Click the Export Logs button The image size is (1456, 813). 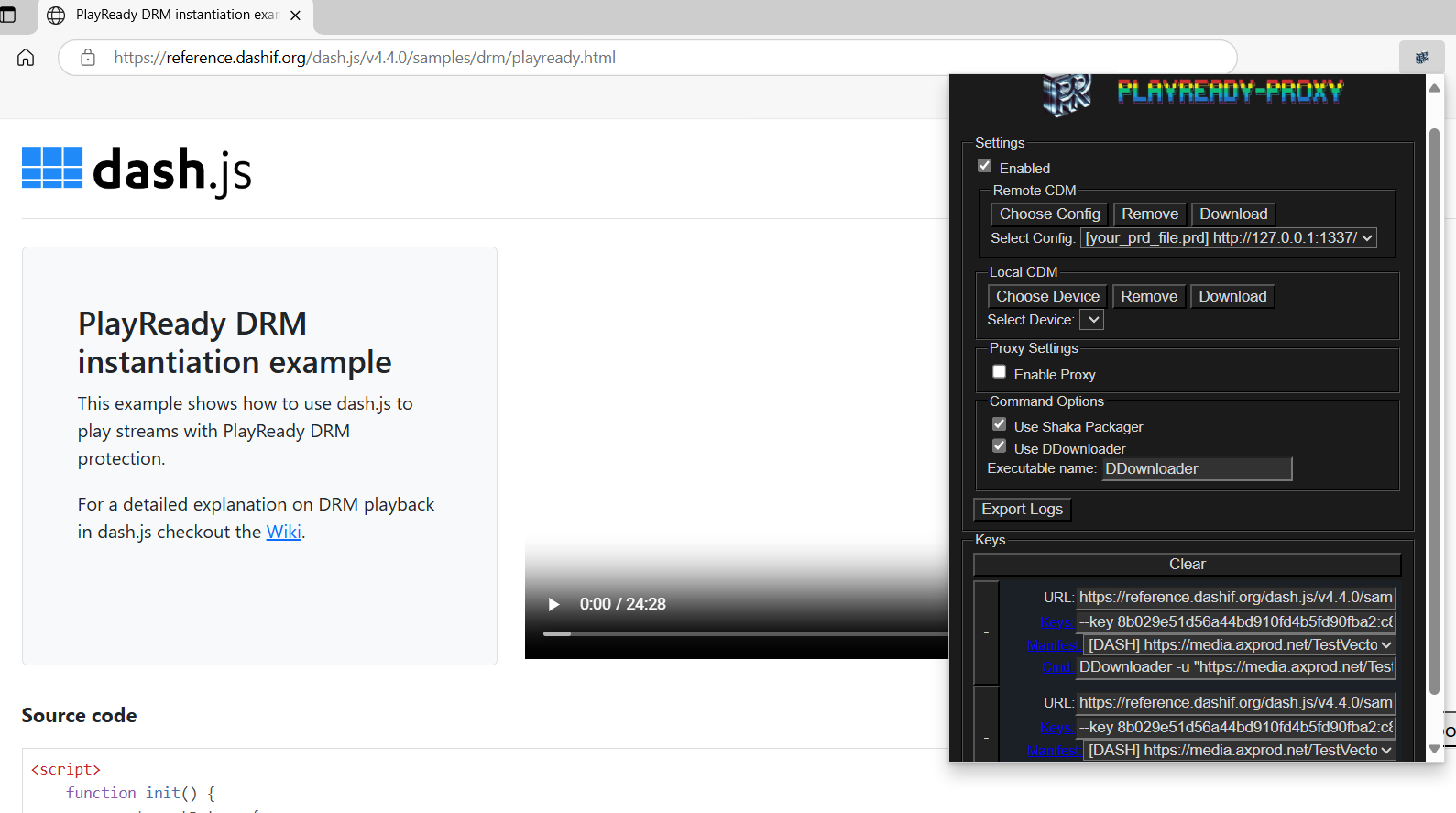1022,510
